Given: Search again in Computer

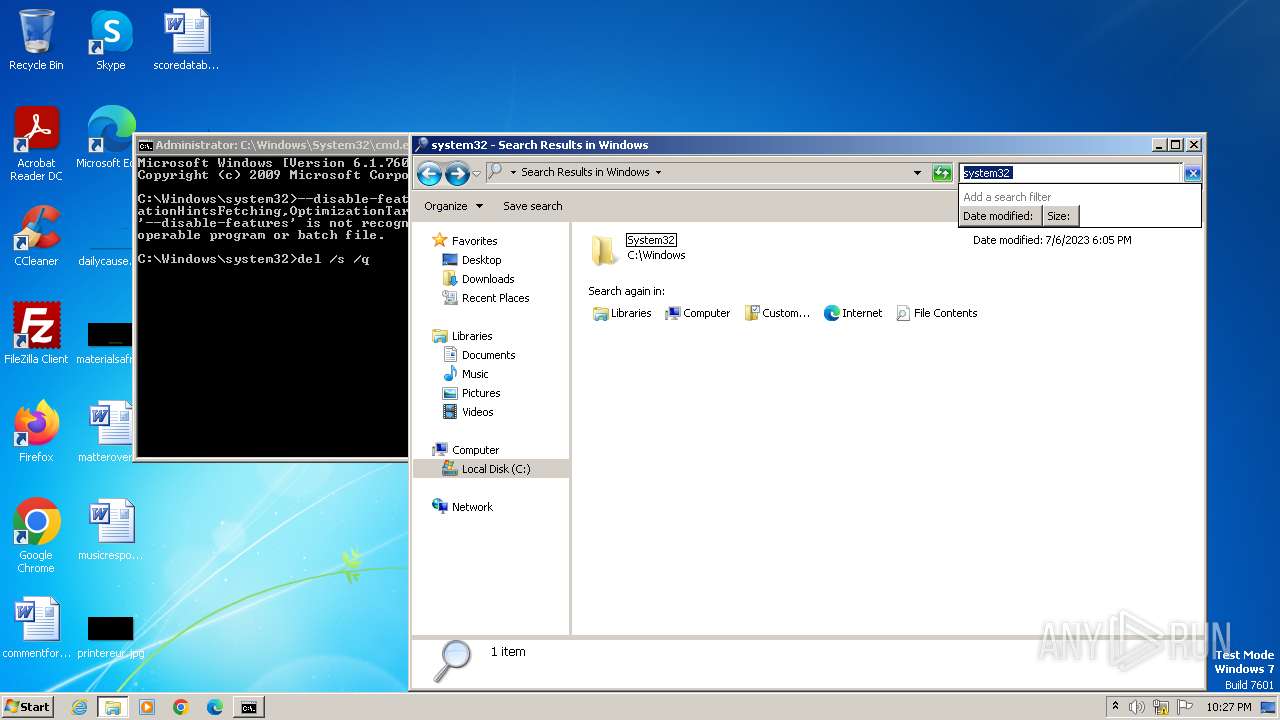Looking at the screenshot, I should 698,313.
